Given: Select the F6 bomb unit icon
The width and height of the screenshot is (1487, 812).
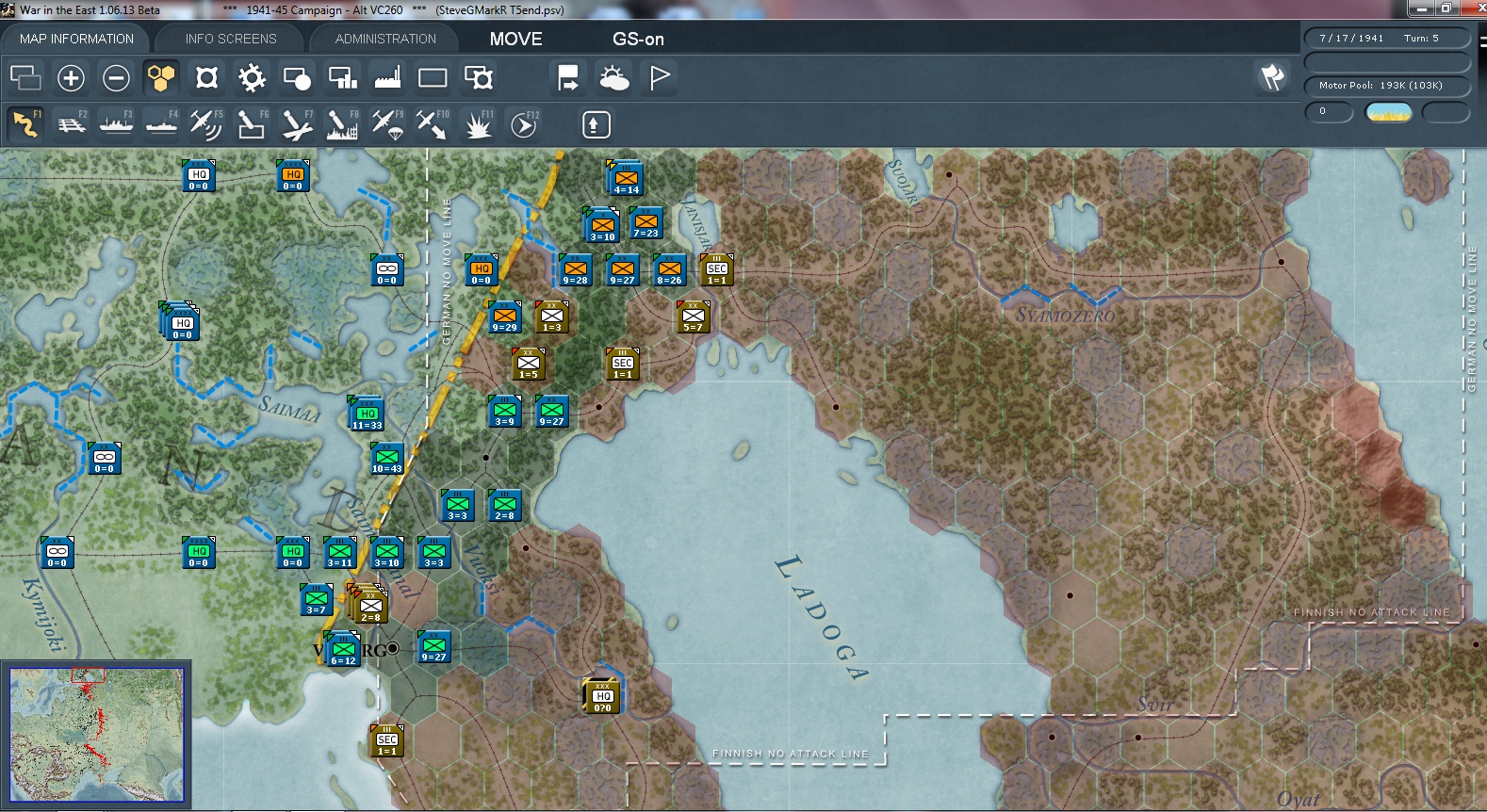Looking at the screenshot, I should click(x=252, y=123).
